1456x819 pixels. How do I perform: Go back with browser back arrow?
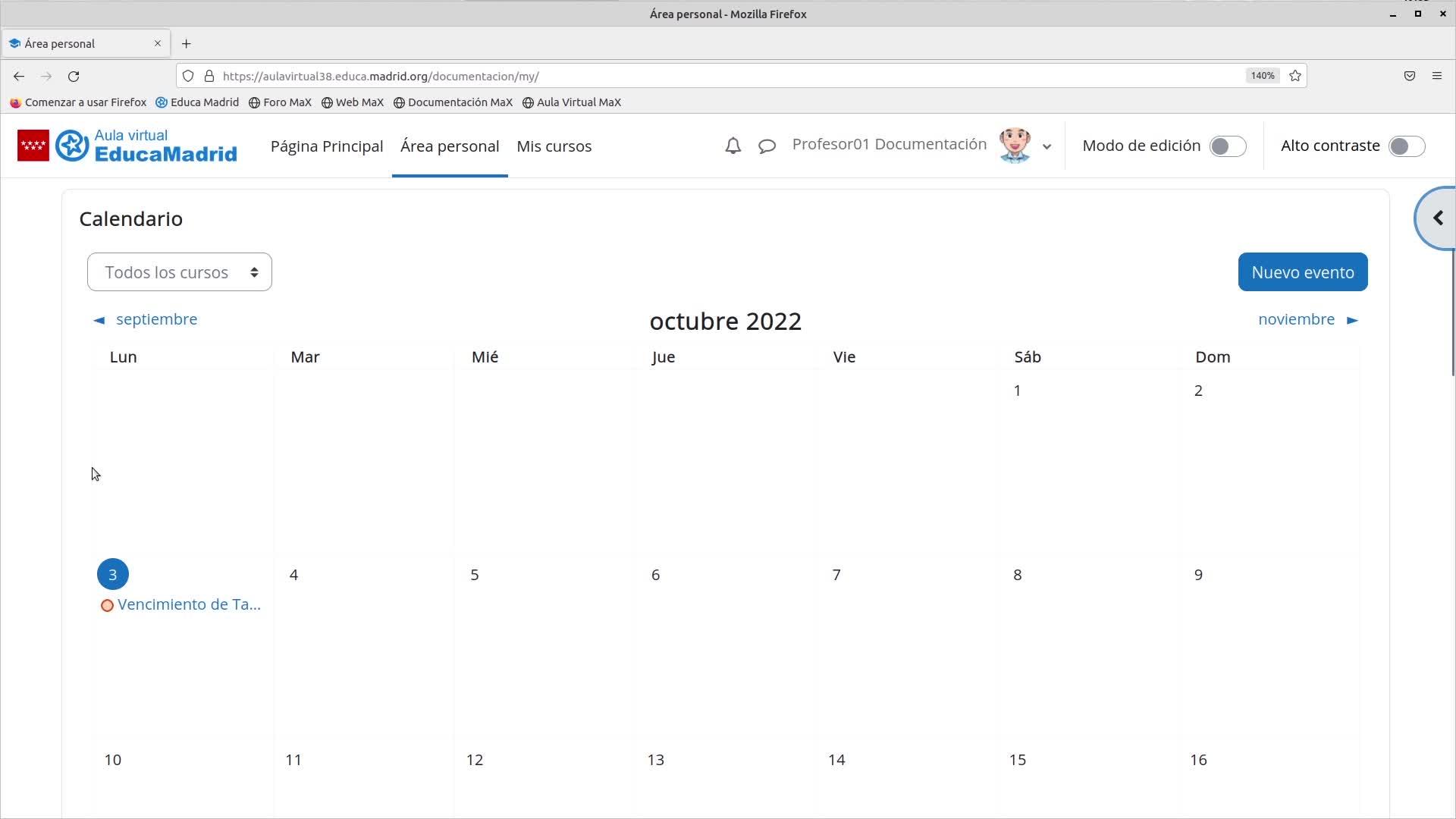click(19, 76)
